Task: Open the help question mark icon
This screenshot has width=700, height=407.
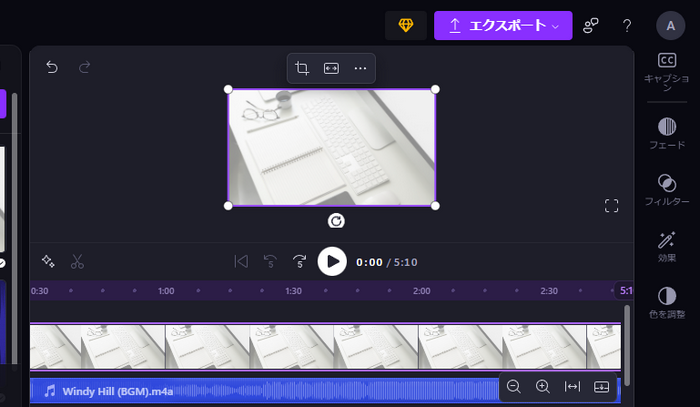Action: [x=627, y=25]
